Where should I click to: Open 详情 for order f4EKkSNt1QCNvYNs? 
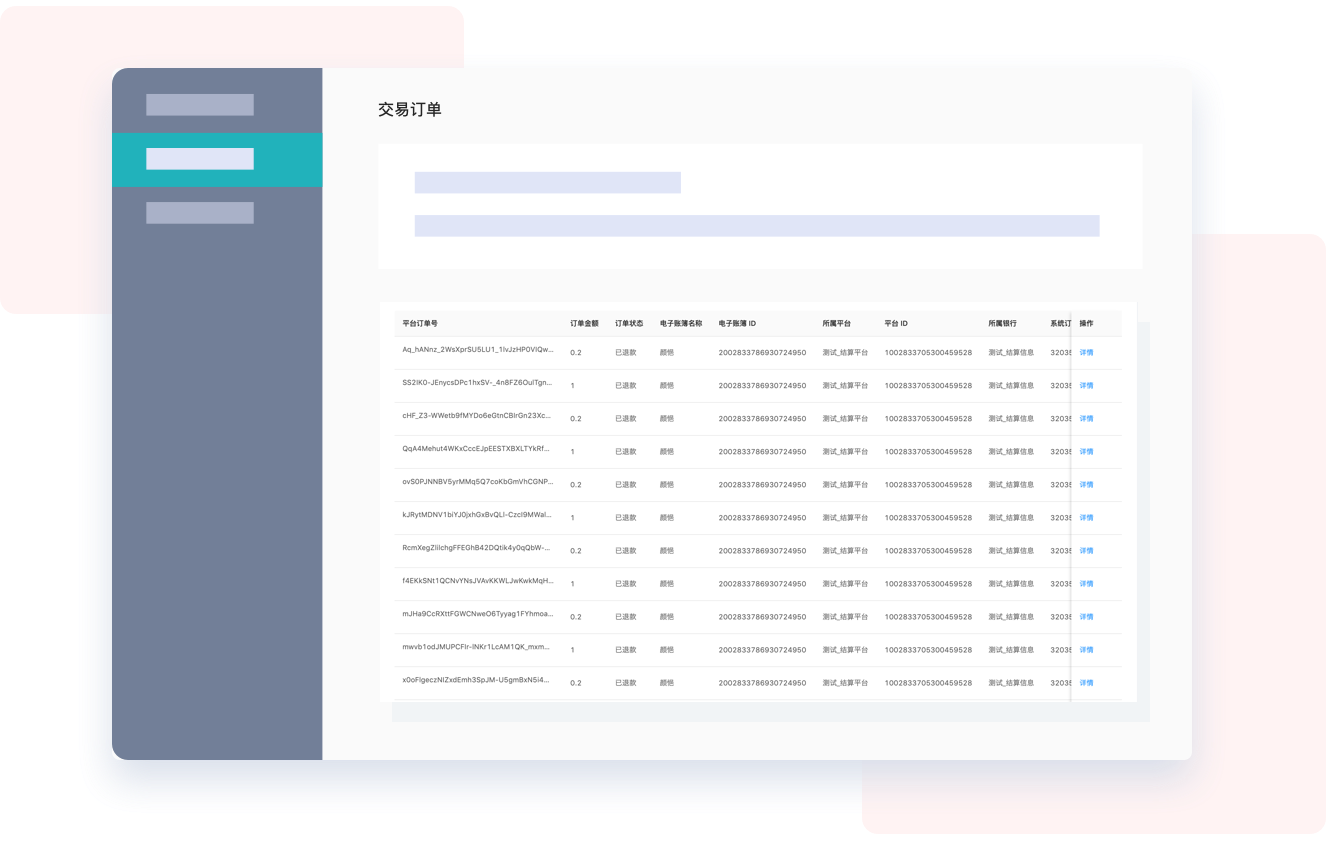(x=1086, y=583)
